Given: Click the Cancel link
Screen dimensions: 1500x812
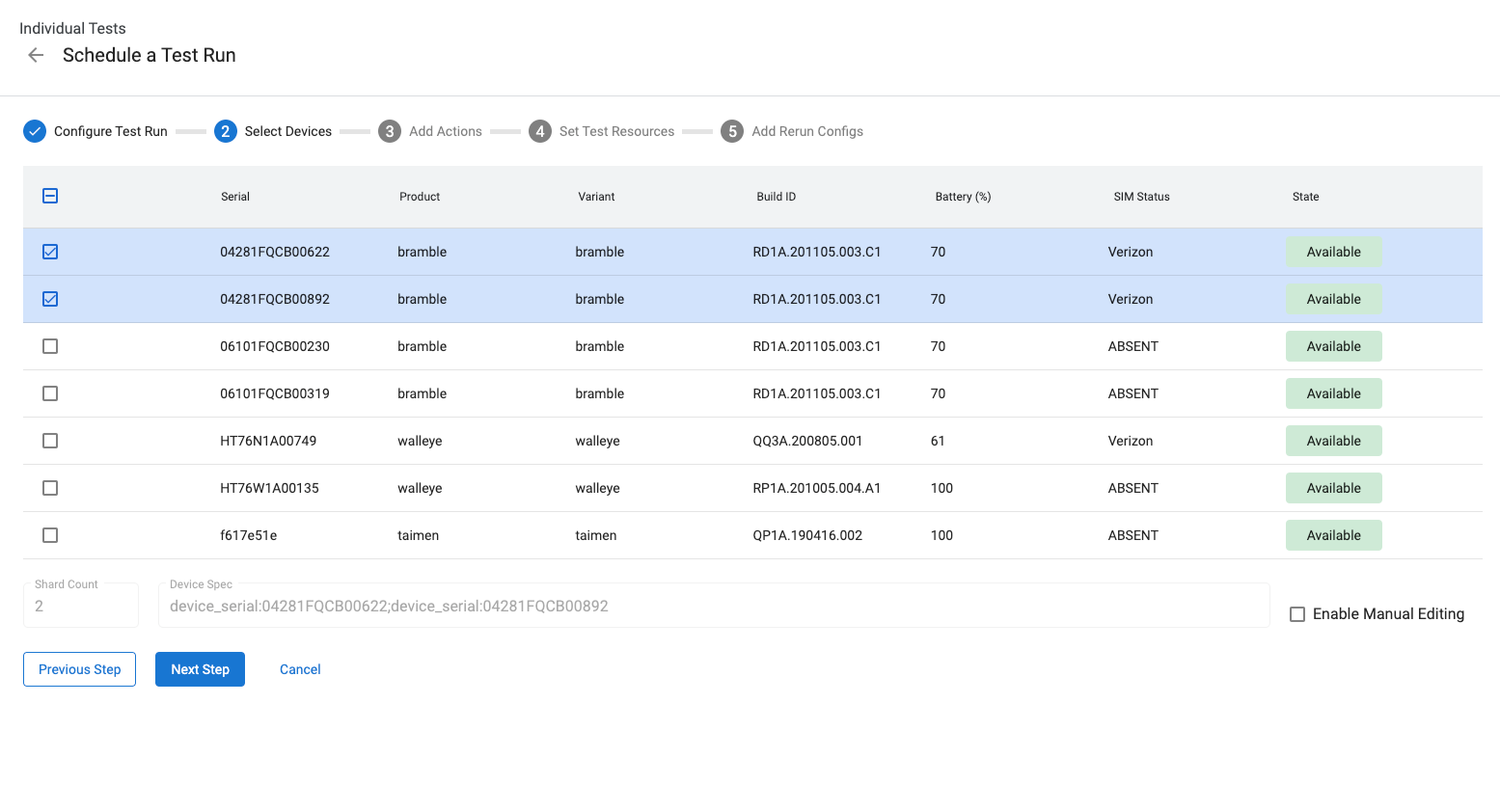Looking at the screenshot, I should point(300,669).
